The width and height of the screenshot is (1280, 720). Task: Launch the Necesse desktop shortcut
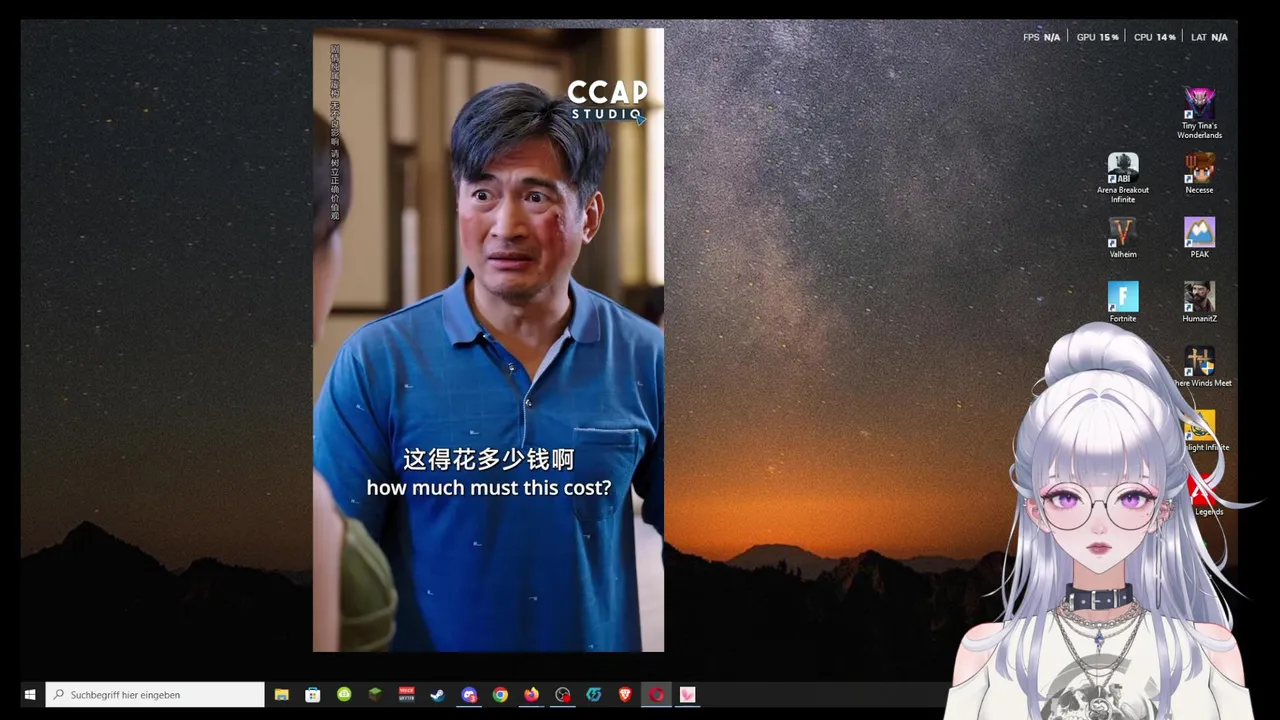pyautogui.click(x=1199, y=173)
